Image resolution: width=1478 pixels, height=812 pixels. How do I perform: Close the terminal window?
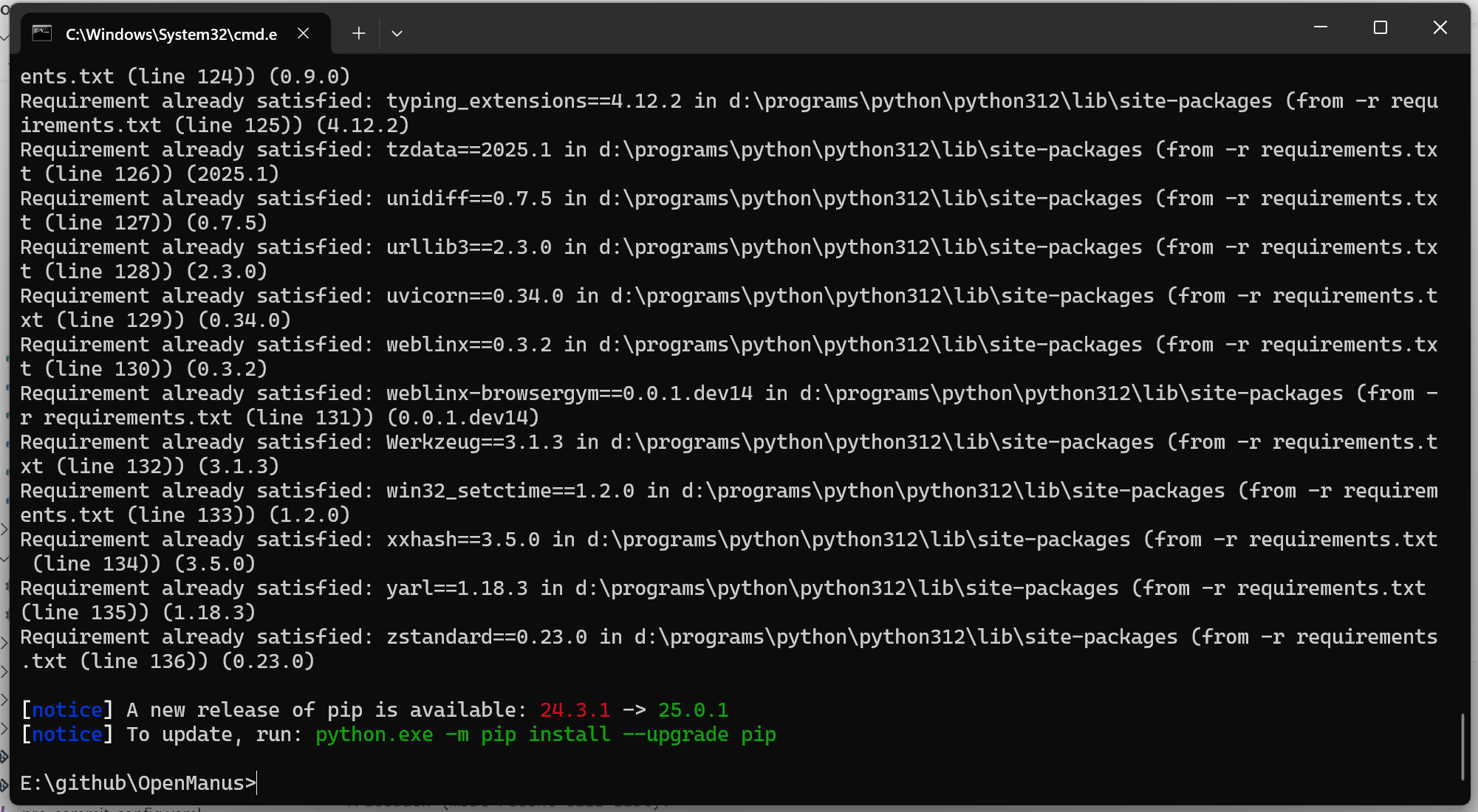1440,27
